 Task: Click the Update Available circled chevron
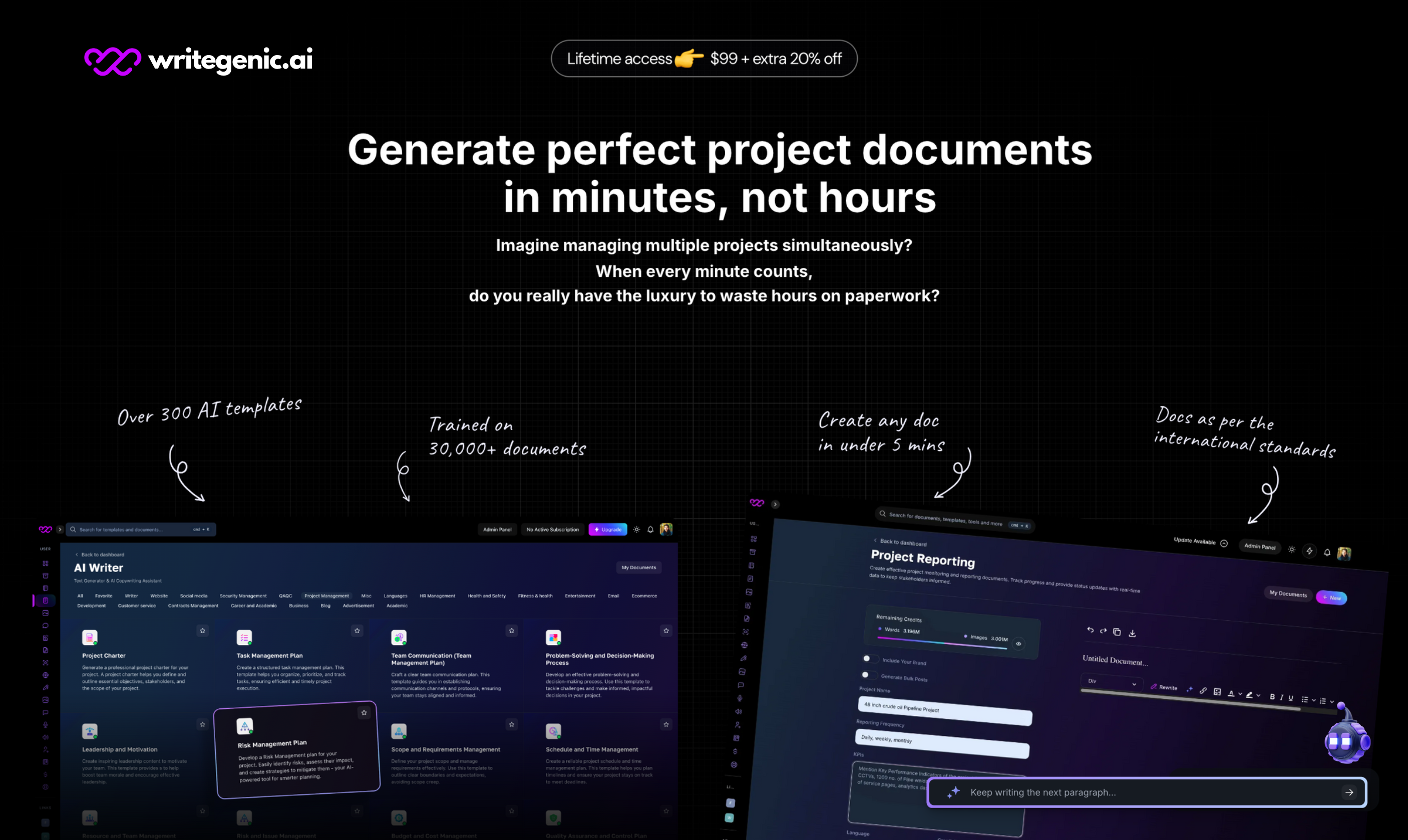[x=1224, y=543]
